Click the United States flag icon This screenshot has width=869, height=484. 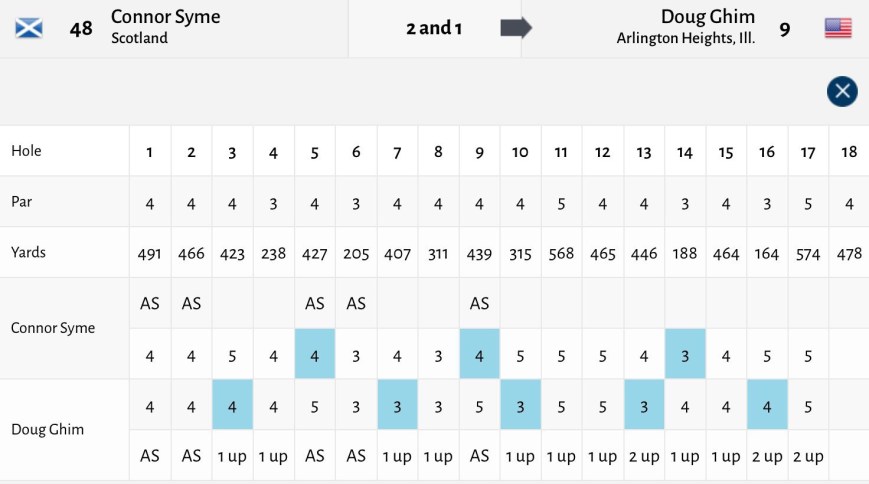(838, 28)
